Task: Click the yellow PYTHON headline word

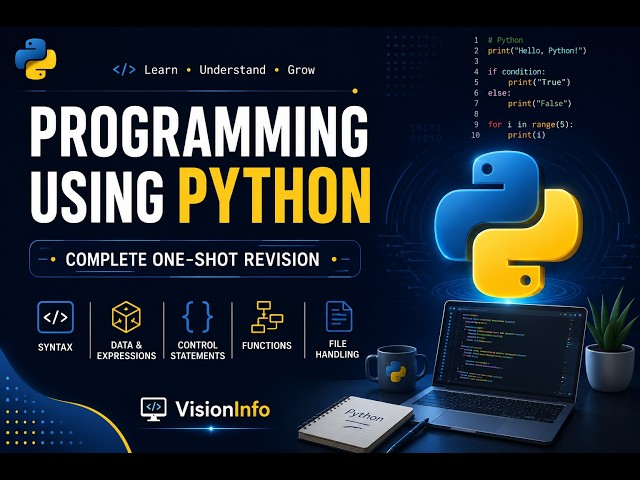Action: click(275, 197)
